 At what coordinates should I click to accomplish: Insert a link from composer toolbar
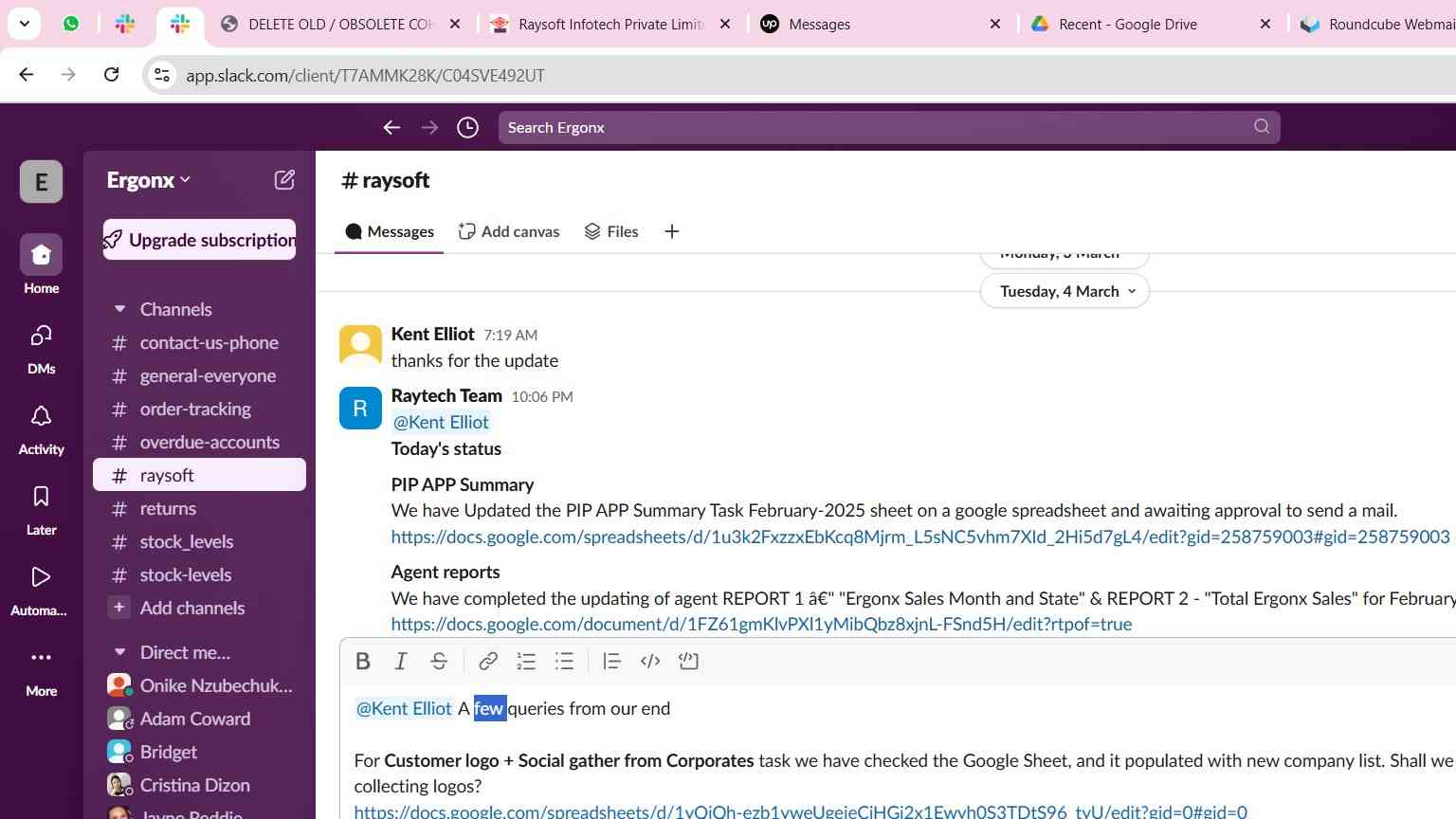tap(488, 662)
